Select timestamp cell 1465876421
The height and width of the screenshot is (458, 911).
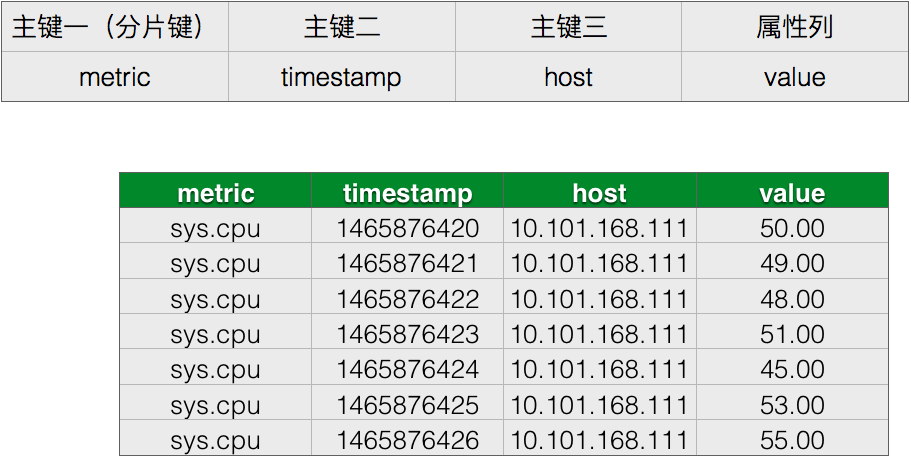click(407, 261)
